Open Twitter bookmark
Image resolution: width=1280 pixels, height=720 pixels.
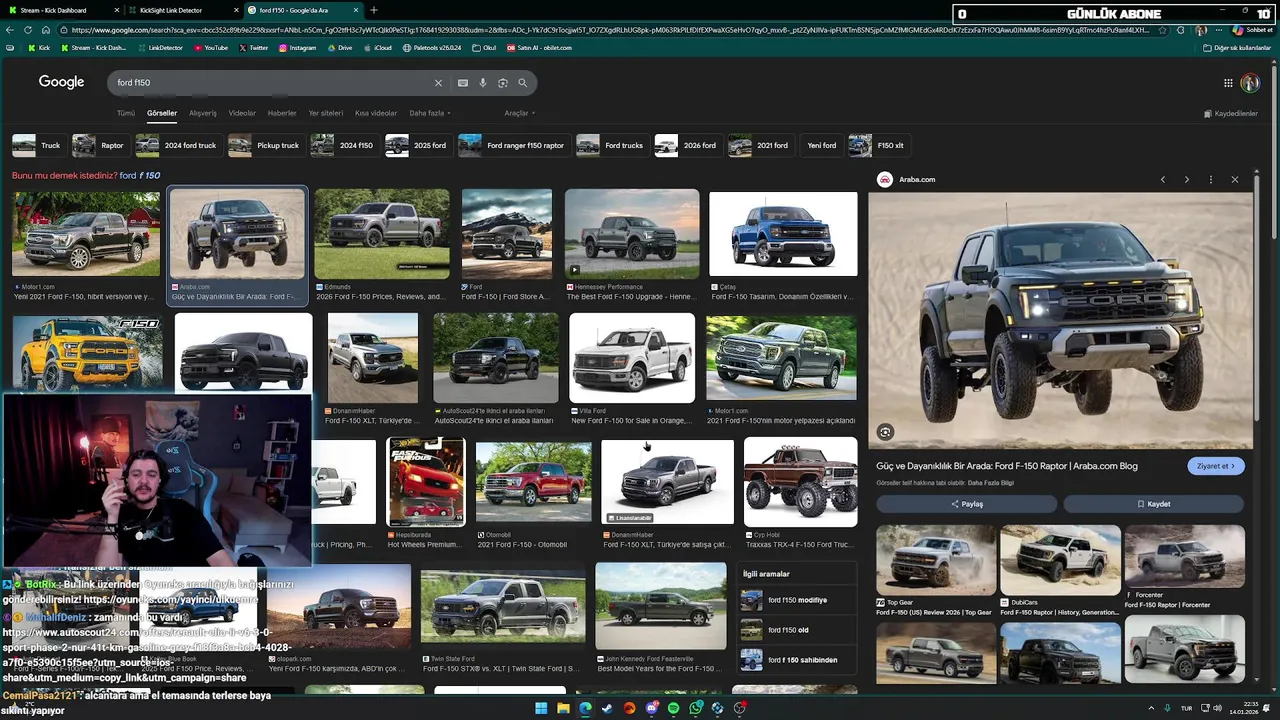(253, 48)
